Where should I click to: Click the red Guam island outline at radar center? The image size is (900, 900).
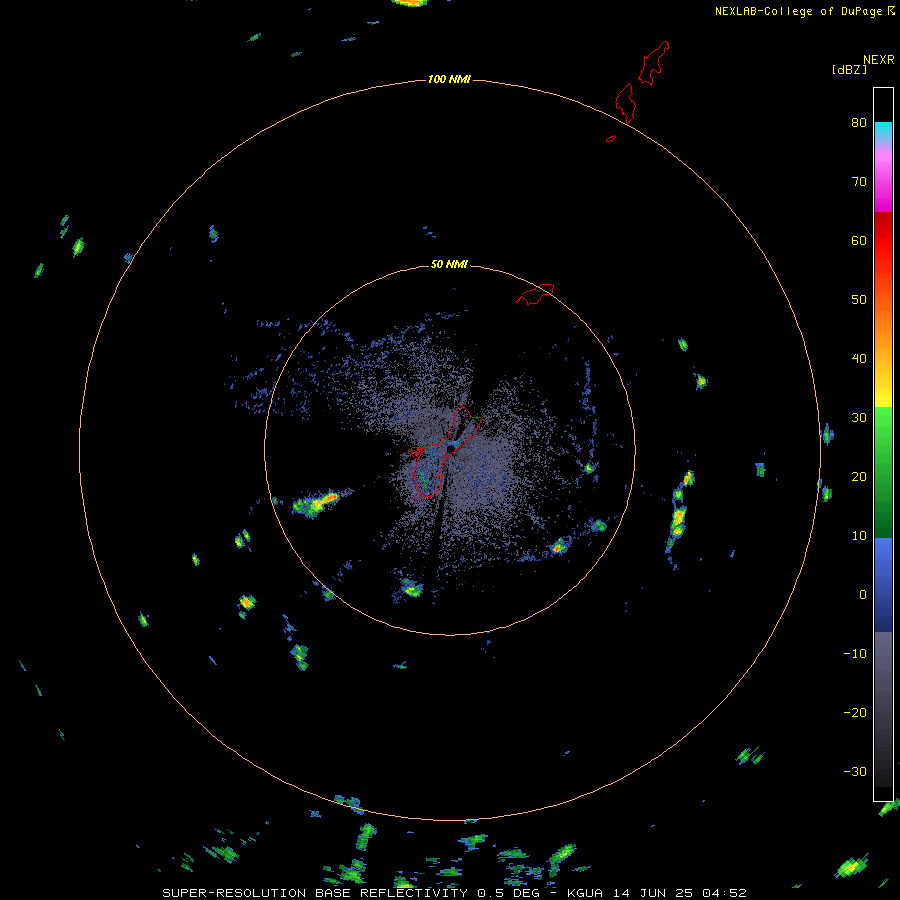(x=444, y=451)
